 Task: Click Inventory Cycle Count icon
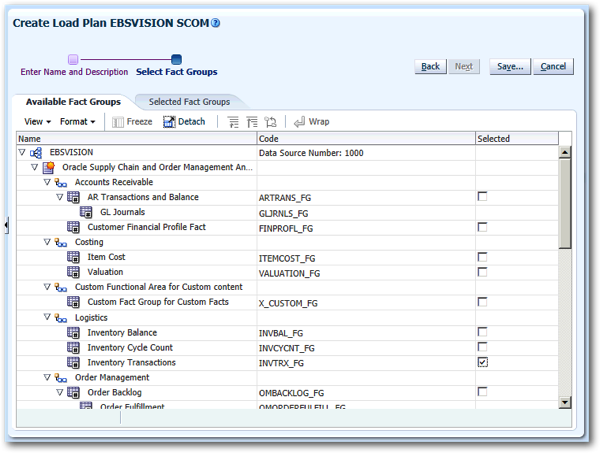(73, 348)
